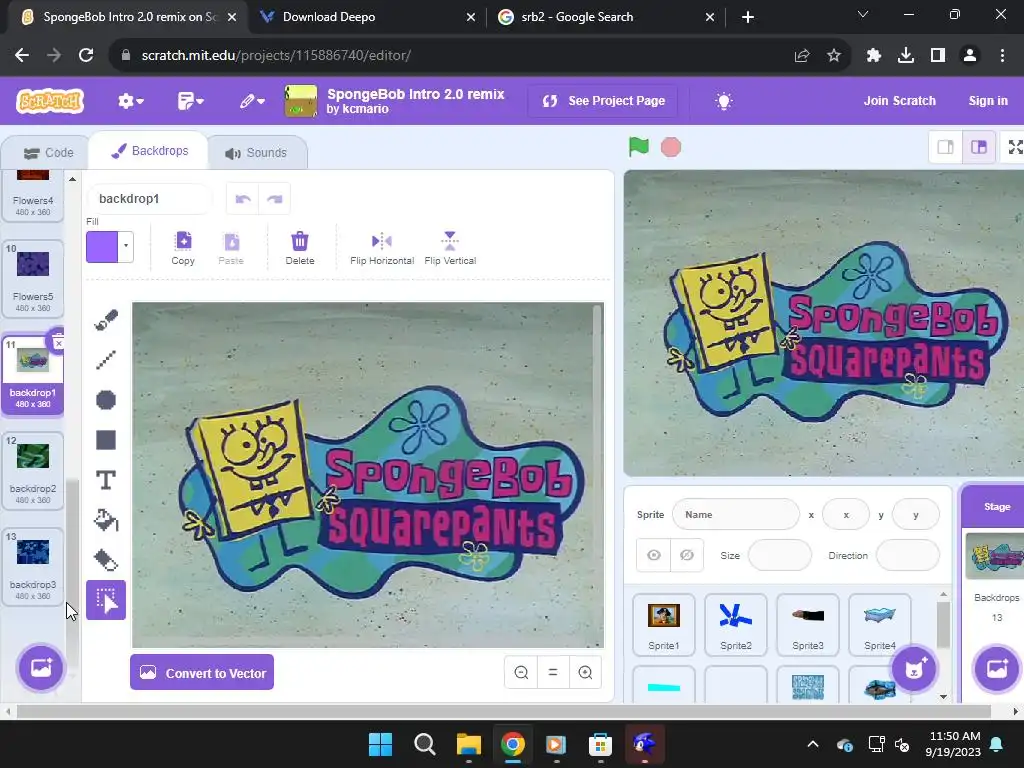Select the Rectangle tool
The height and width of the screenshot is (768, 1024).
click(x=106, y=440)
